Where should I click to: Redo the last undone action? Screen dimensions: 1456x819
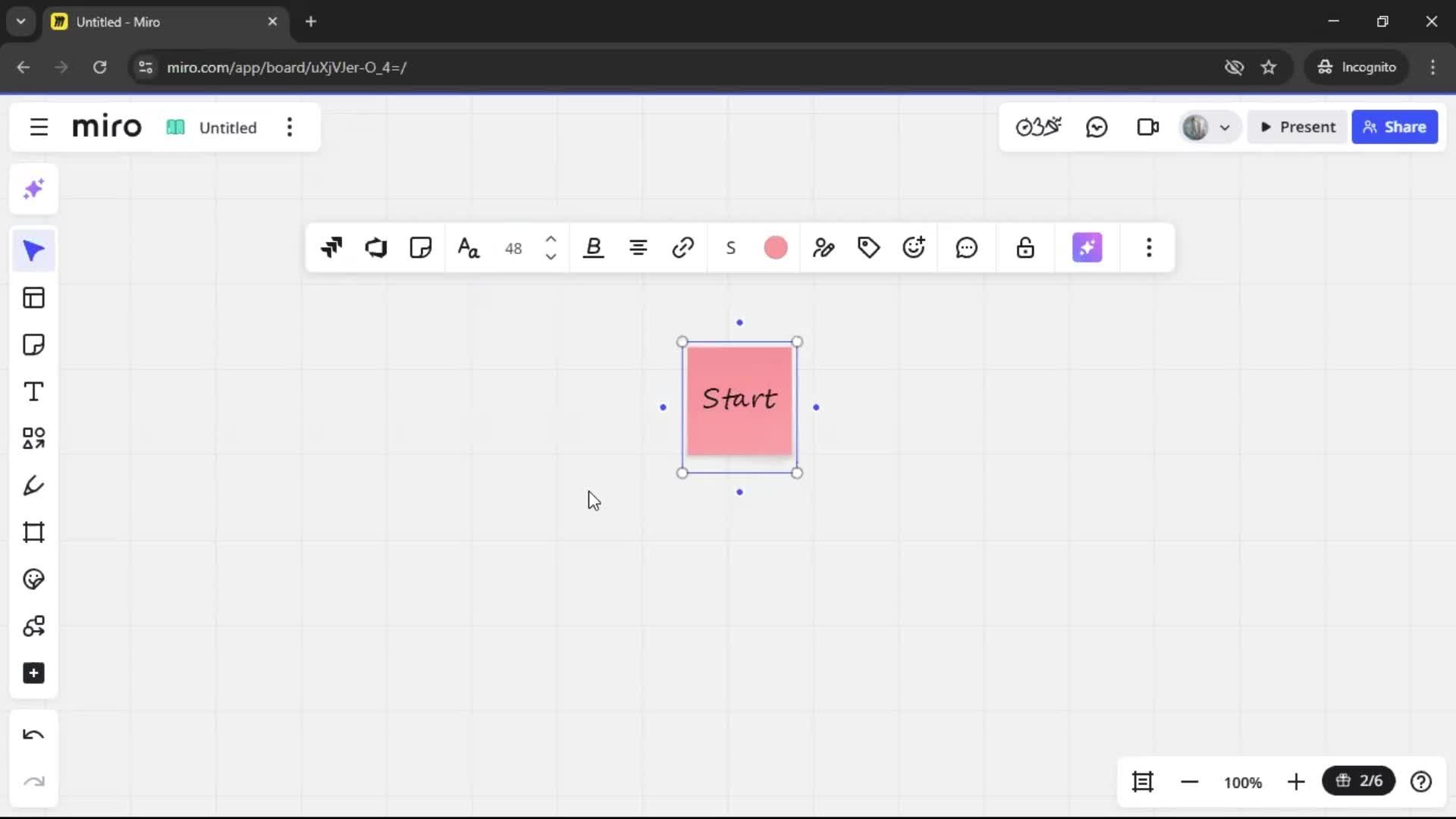point(33,782)
